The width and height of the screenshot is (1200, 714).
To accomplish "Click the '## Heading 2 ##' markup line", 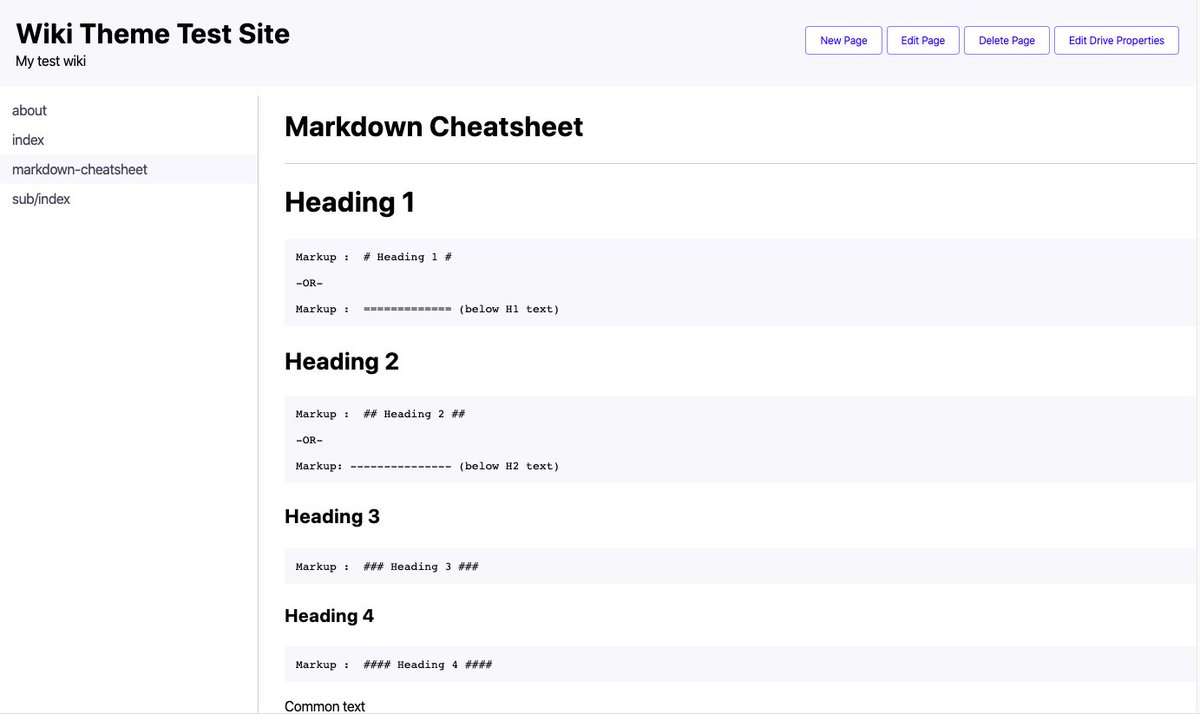I will click(380, 414).
